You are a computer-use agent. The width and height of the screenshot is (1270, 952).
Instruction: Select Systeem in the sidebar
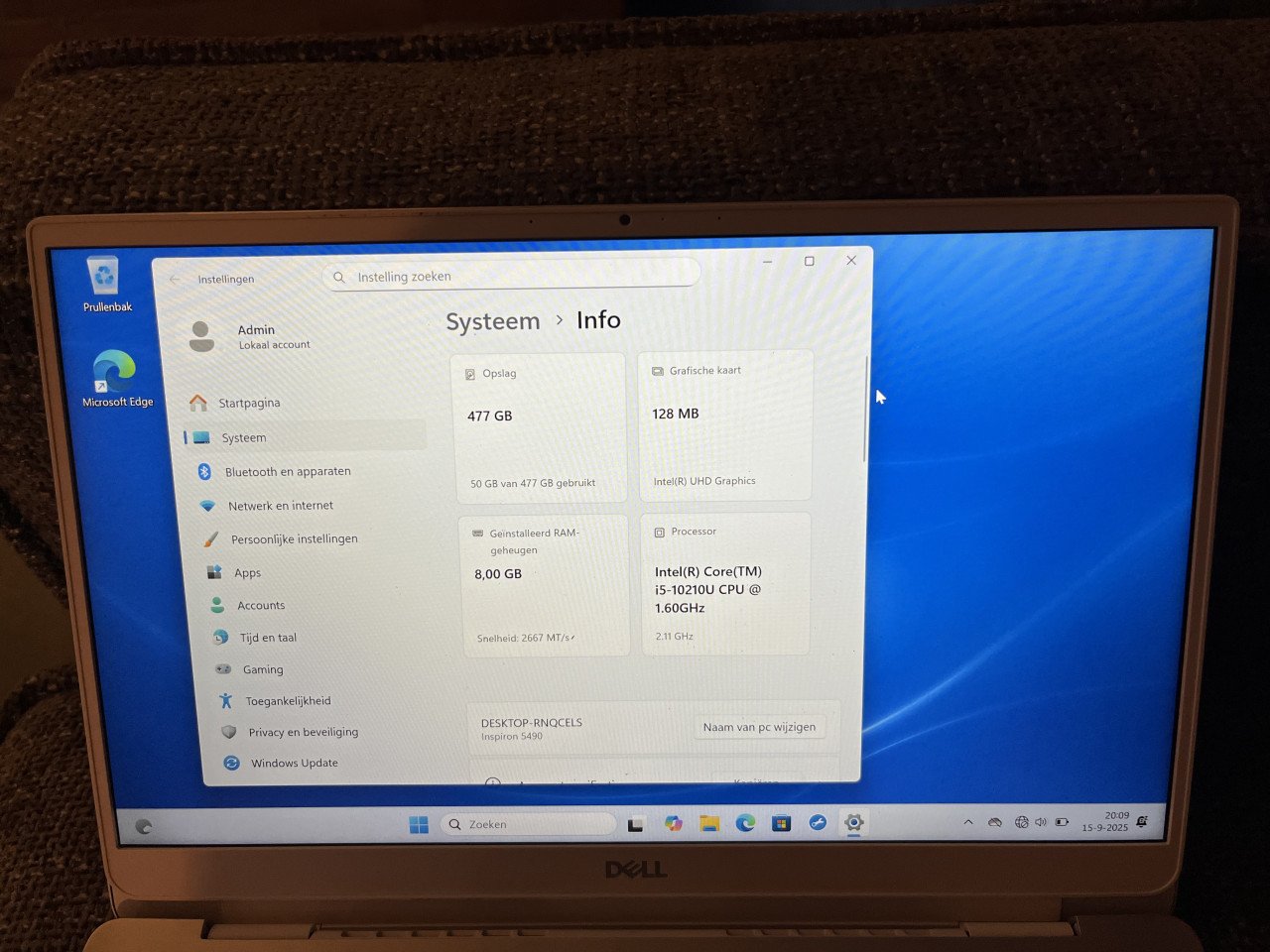pyautogui.click(x=306, y=437)
